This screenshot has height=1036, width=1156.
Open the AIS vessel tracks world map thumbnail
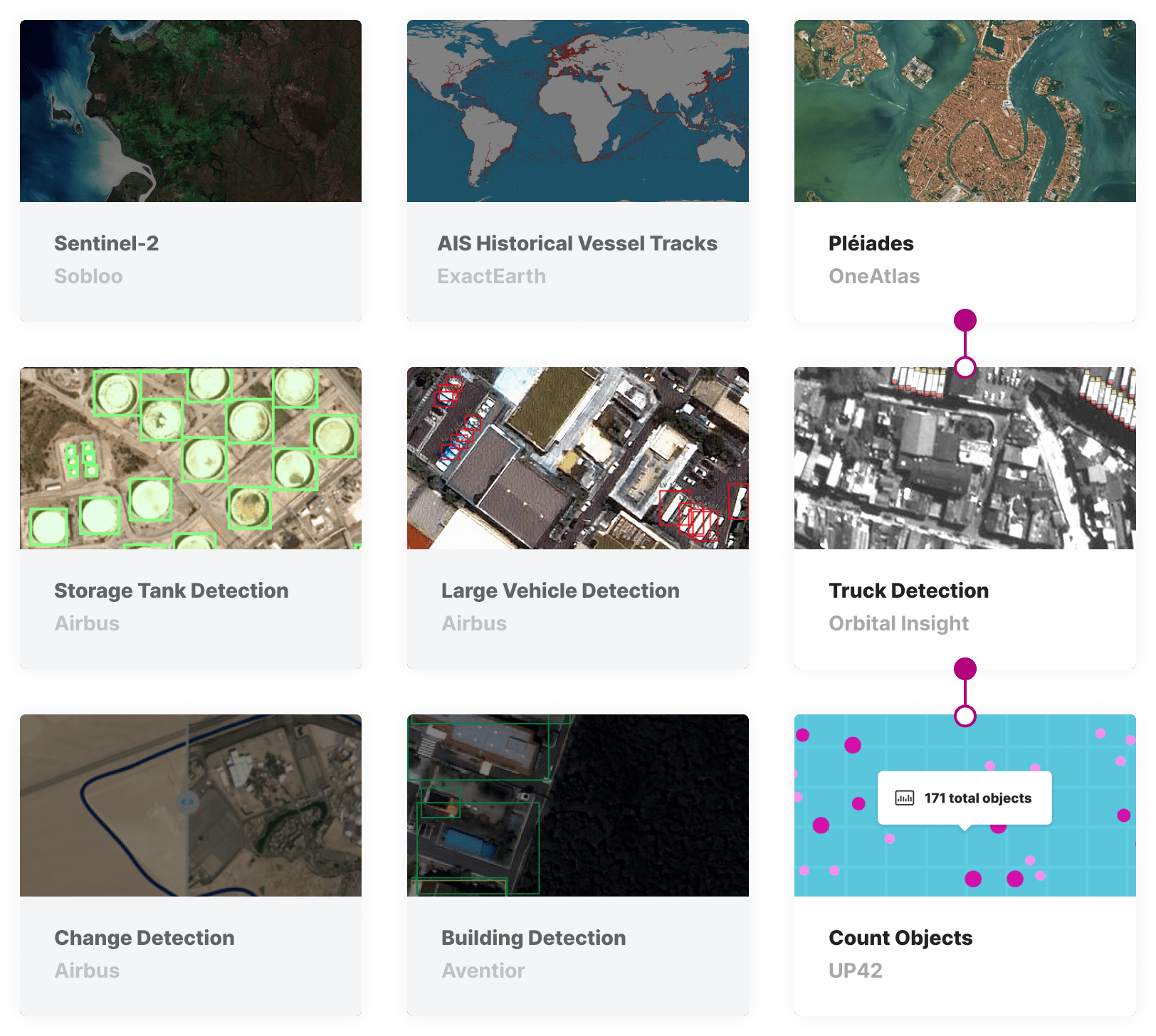pyautogui.click(x=578, y=111)
